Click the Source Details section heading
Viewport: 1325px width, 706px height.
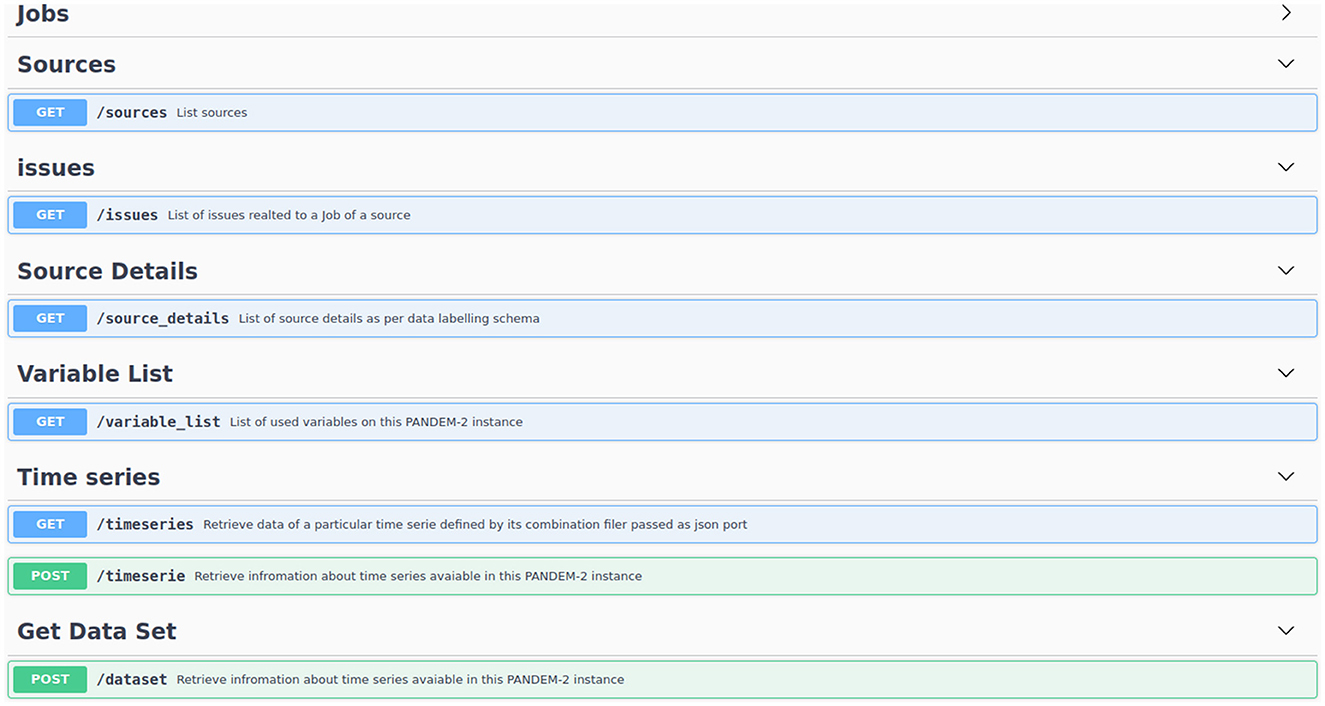pos(107,271)
